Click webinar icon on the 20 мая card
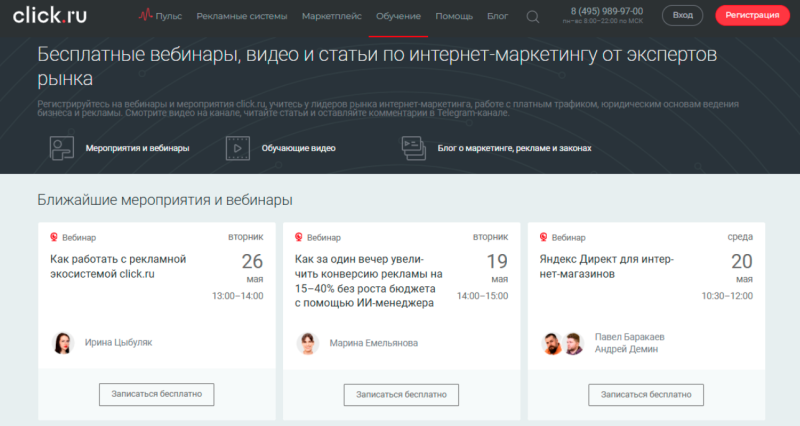Screen dimensions: 800x426 click(x=543, y=237)
